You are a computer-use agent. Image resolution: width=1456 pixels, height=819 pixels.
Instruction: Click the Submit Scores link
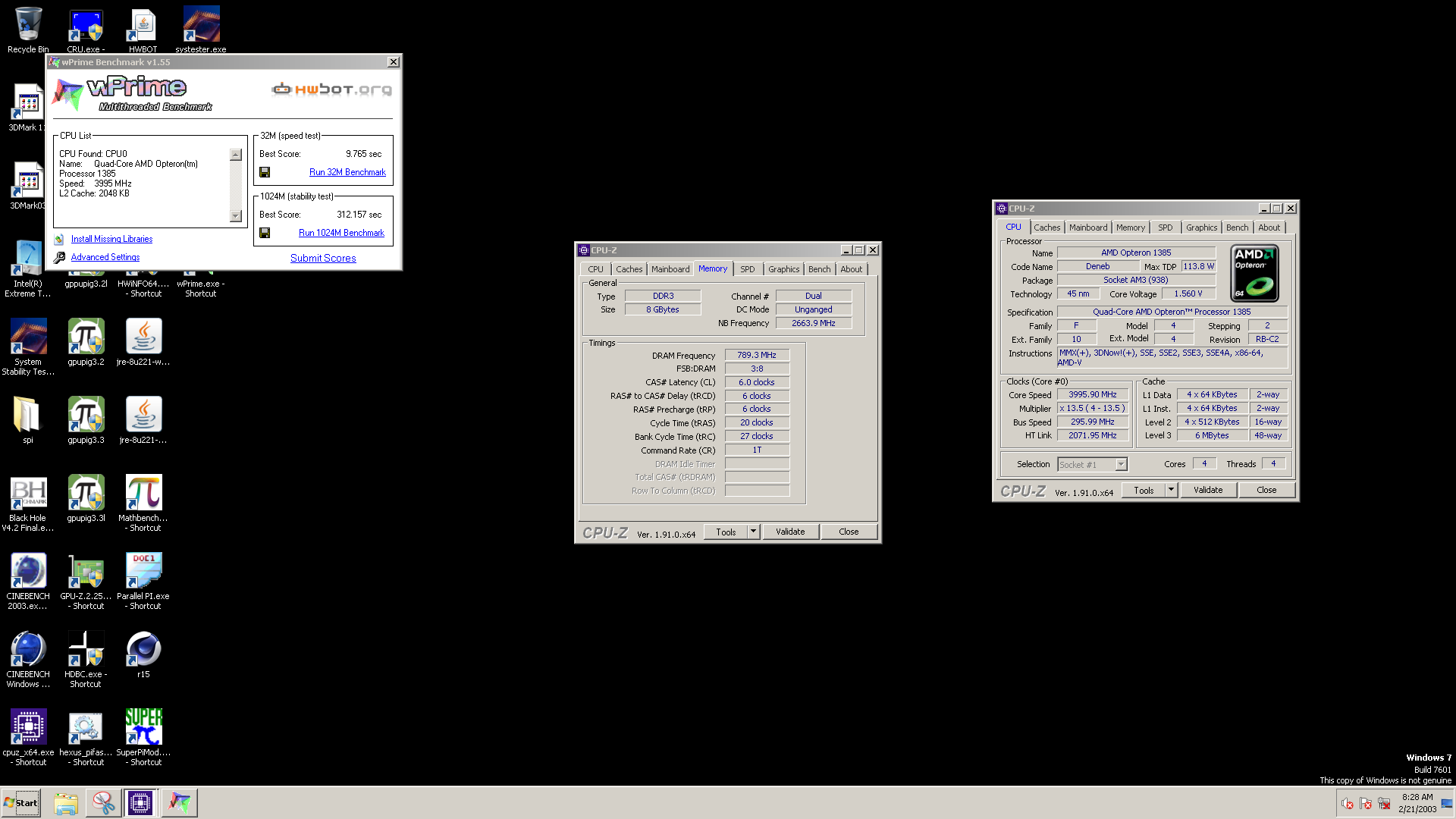tap(323, 258)
